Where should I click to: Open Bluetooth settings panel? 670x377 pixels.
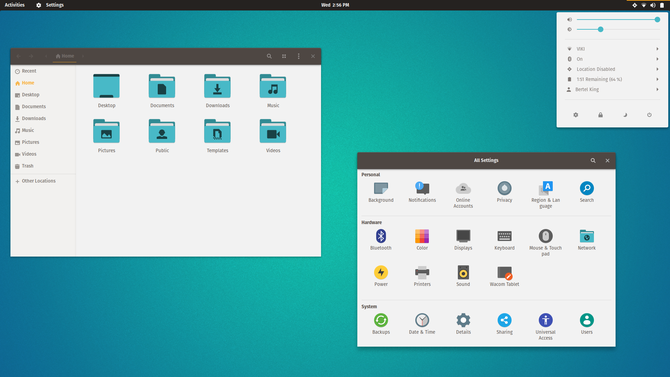pyautogui.click(x=381, y=240)
